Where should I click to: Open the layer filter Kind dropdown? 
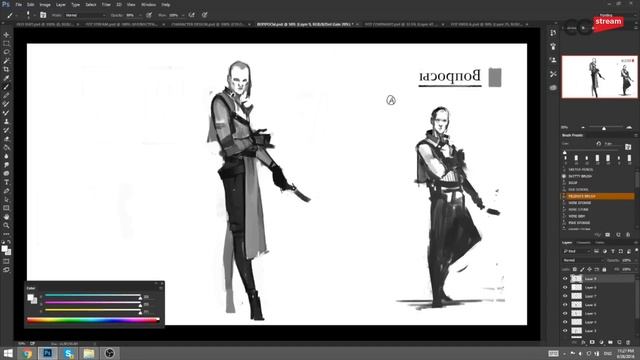click(x=576, y=251)
